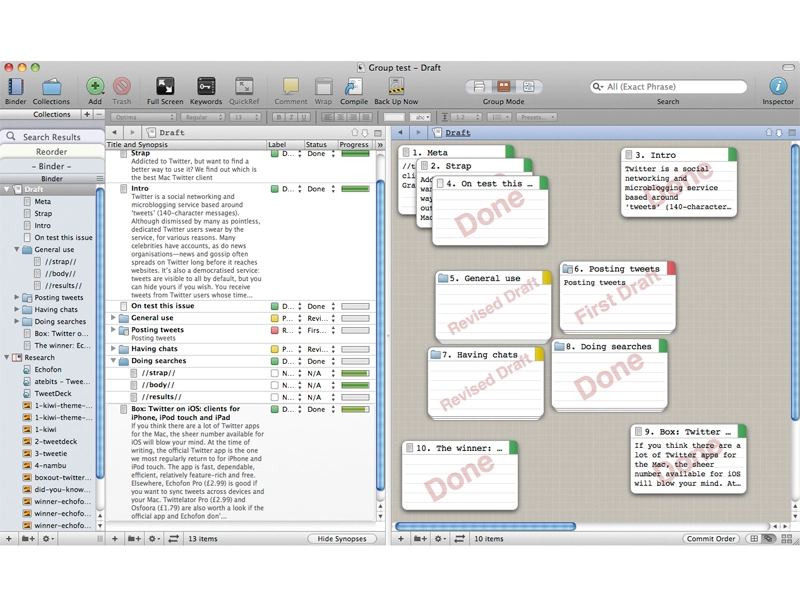
Task: Click the Back Up Now icon
Action: click(x=396, y=87)
